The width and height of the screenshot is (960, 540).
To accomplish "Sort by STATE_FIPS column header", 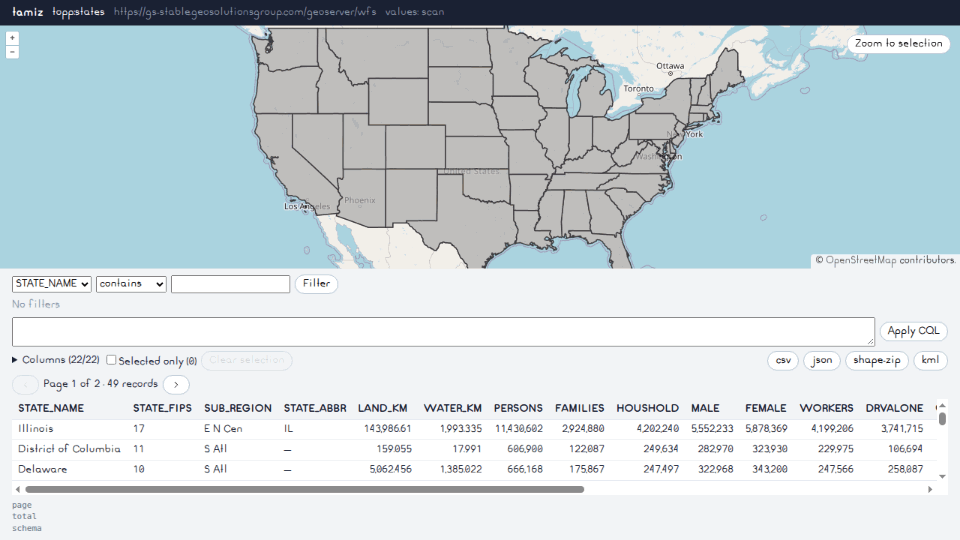I will pyautogui.click(x=162, y=408).
